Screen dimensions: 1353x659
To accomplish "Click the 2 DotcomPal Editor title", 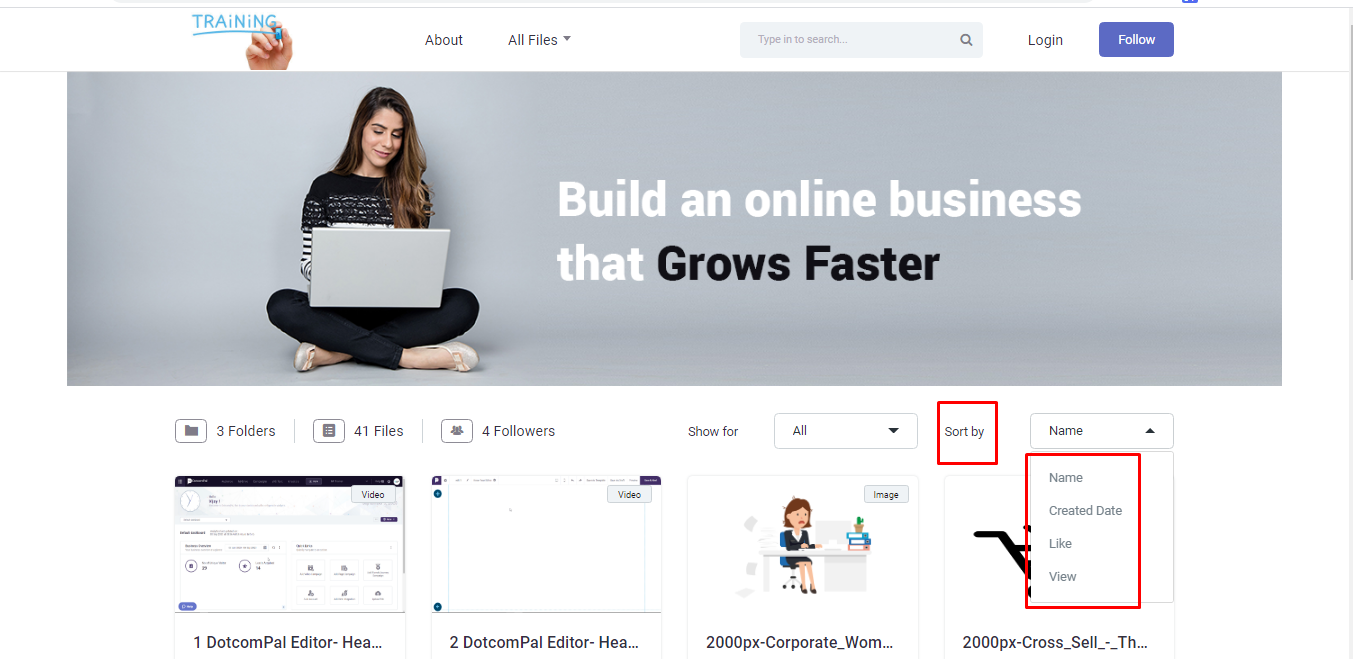I will click(544, 643).
